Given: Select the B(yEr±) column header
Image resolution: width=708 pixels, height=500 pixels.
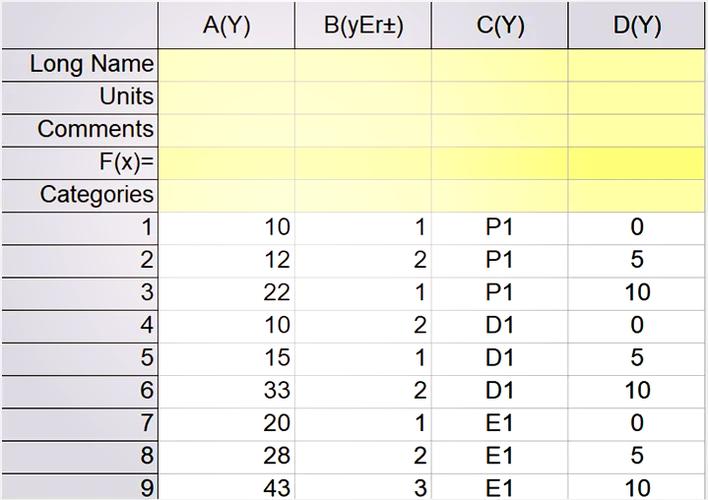Looking at the screenshot, I should (x=363, y=26).
